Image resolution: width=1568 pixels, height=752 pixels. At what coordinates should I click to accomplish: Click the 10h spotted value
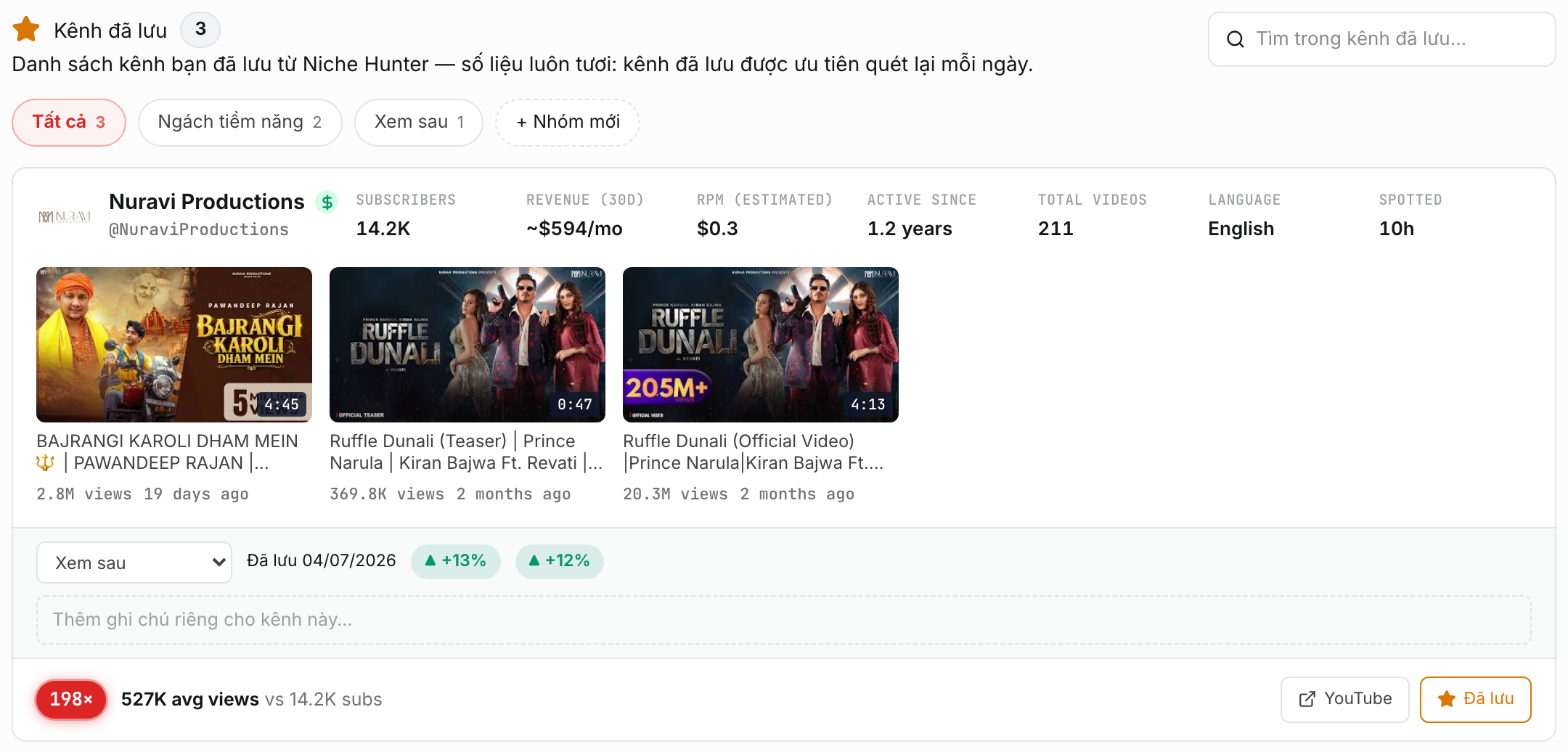1397,229
